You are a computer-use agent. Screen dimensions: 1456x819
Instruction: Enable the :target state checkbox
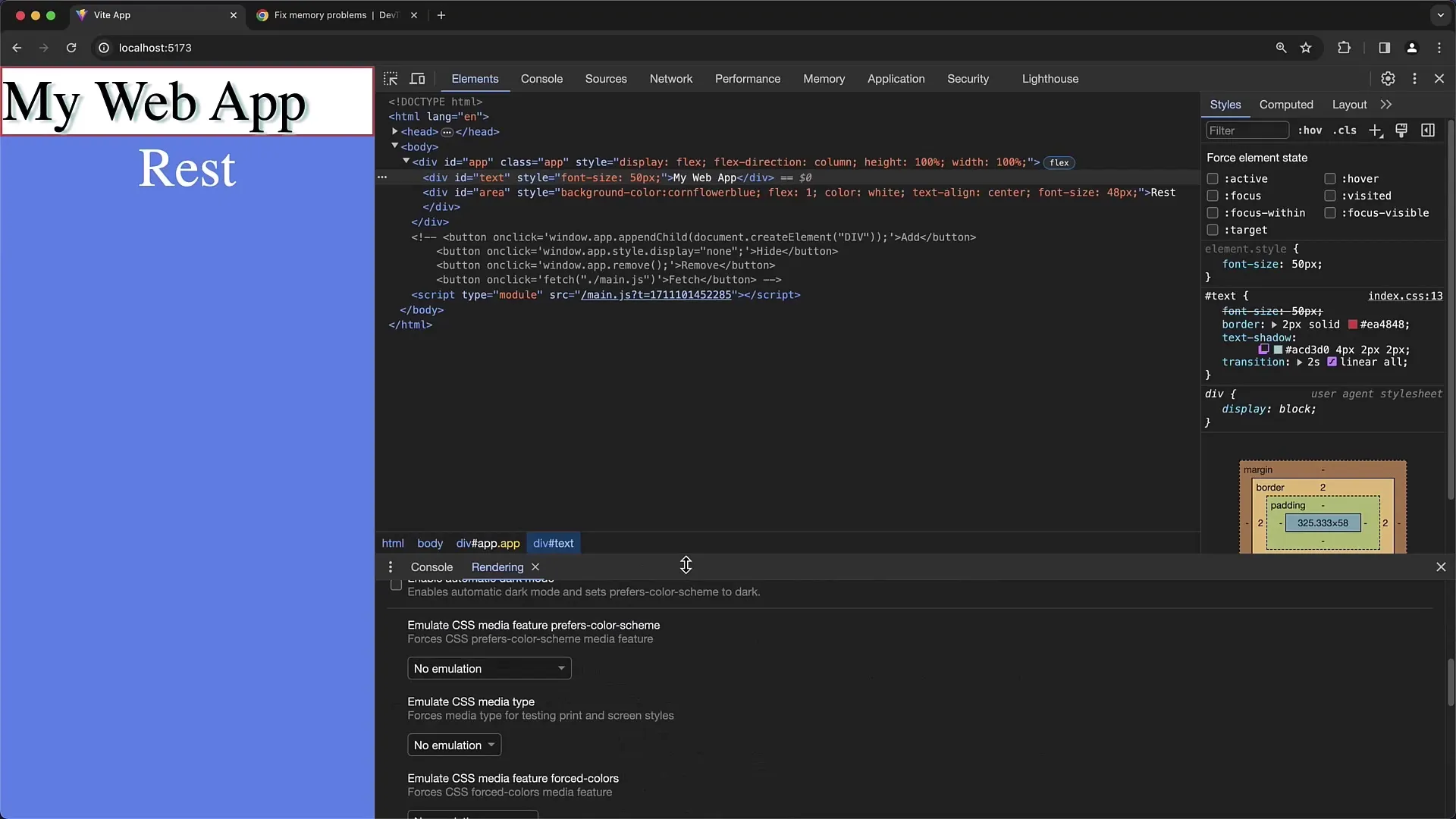pyautogui.click(x=1213, y=230)
